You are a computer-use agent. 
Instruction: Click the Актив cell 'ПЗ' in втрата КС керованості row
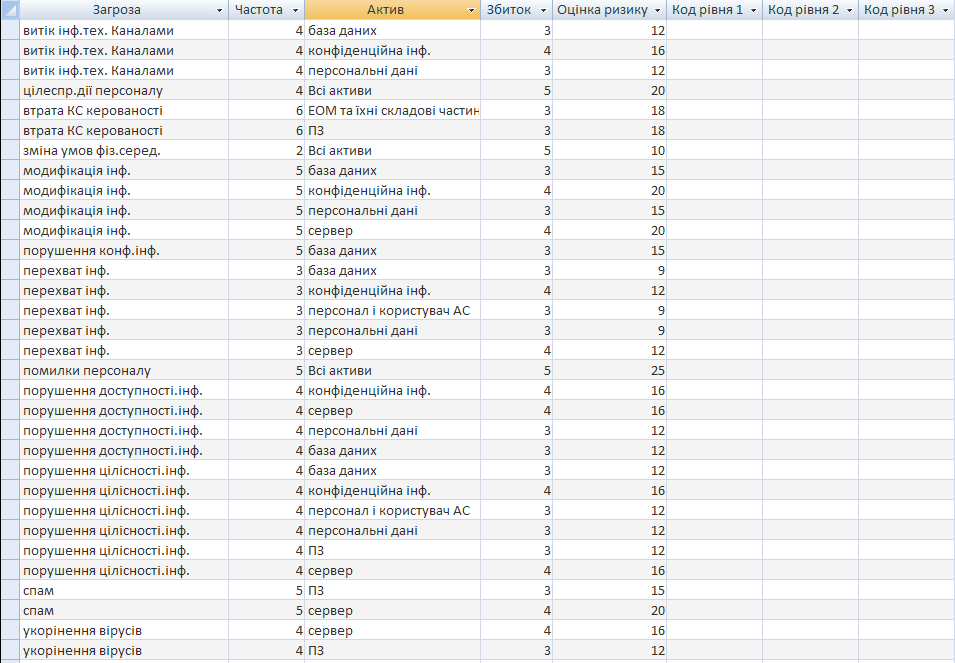[x=392, y=131]
